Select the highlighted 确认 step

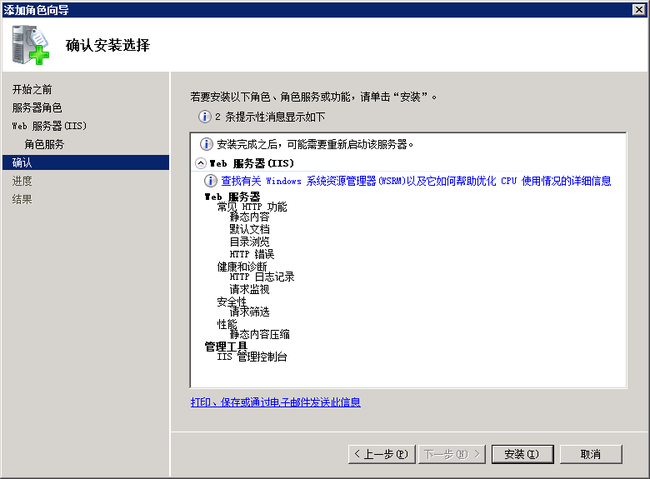pyautogui.click(x=86, y=163)
